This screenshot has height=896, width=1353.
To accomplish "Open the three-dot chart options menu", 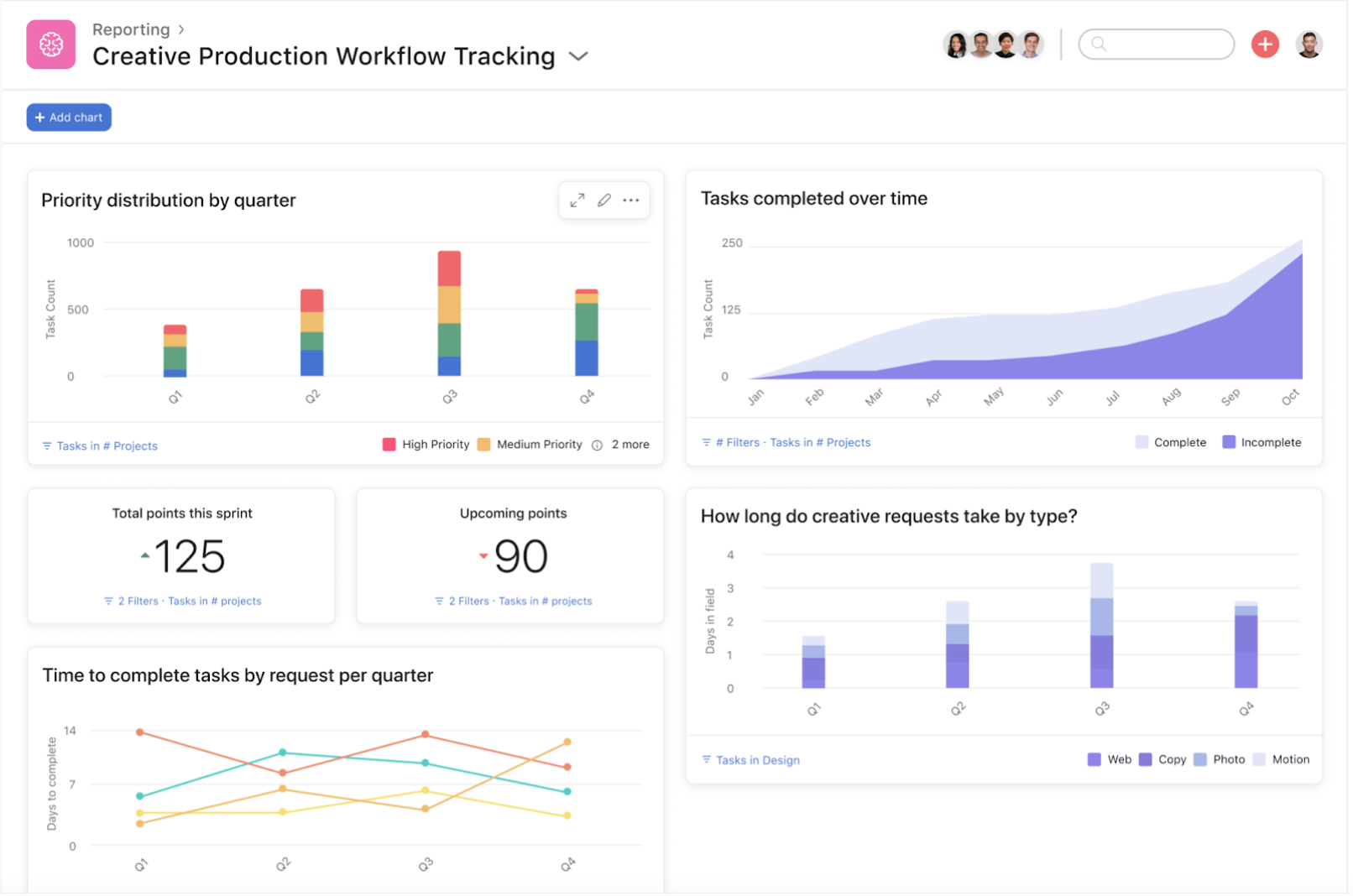I will click(x=631, y=201).
